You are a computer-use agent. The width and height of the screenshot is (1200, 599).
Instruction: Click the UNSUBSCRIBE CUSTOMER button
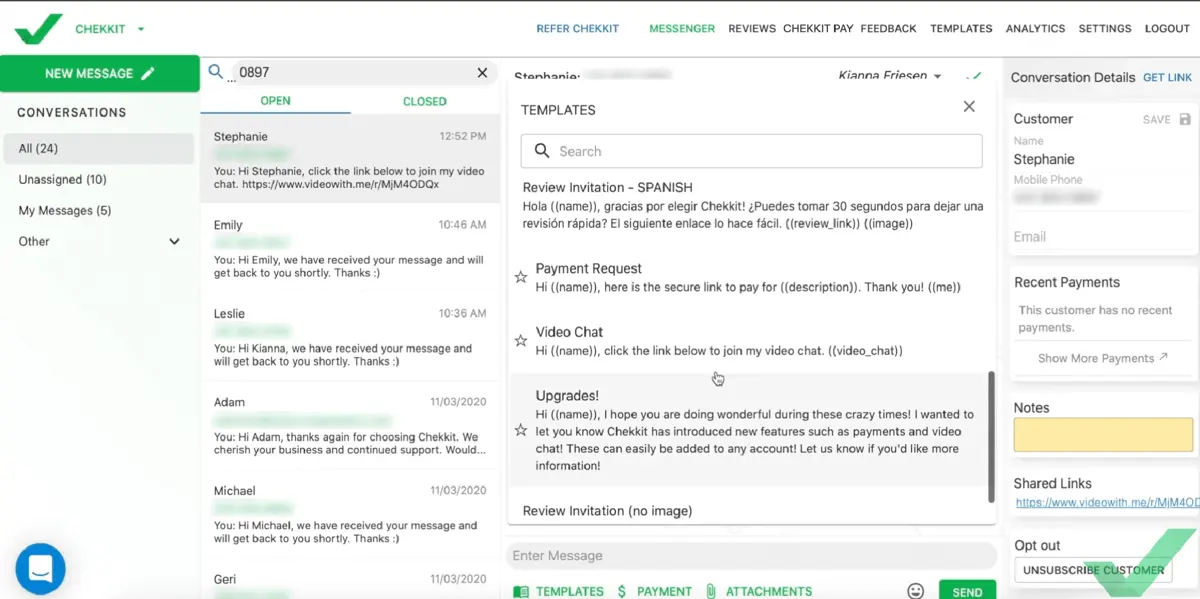point(1093,570)
